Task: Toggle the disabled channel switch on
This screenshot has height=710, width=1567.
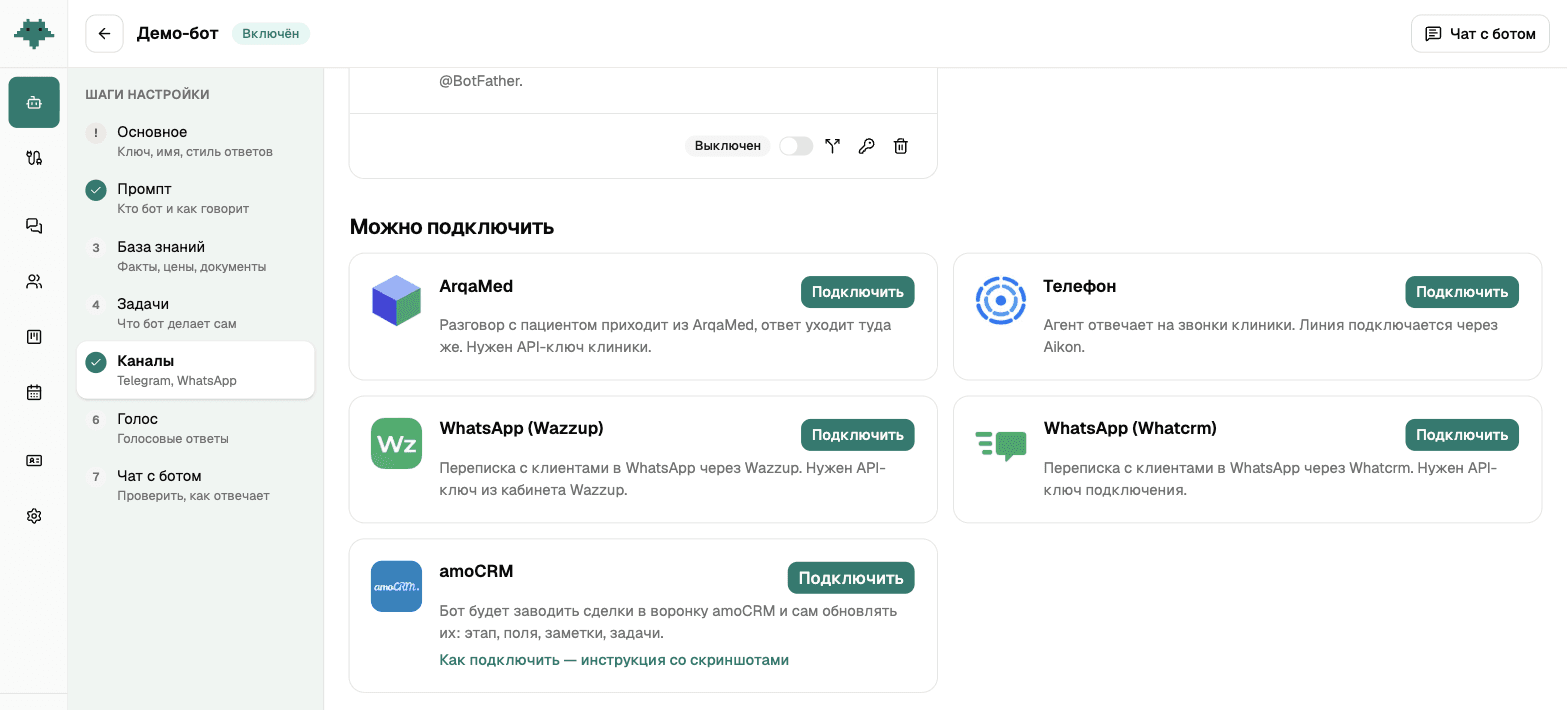Action: (796, 146)
